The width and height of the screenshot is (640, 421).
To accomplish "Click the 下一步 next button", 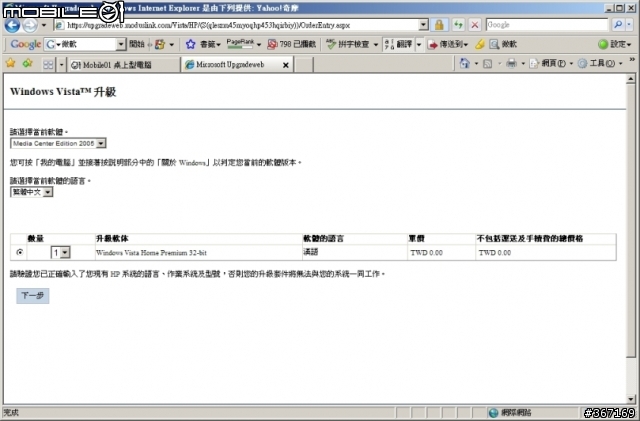I will (33, 296).
